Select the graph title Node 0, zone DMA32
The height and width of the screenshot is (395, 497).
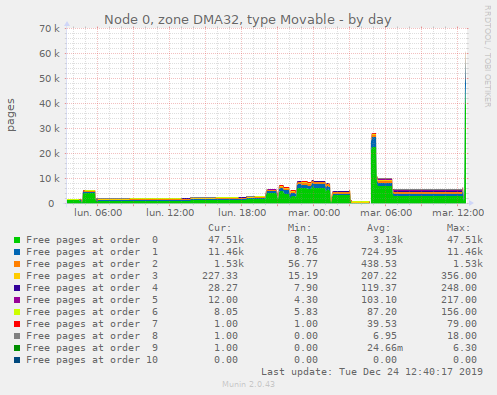click(x=248, y=20)
